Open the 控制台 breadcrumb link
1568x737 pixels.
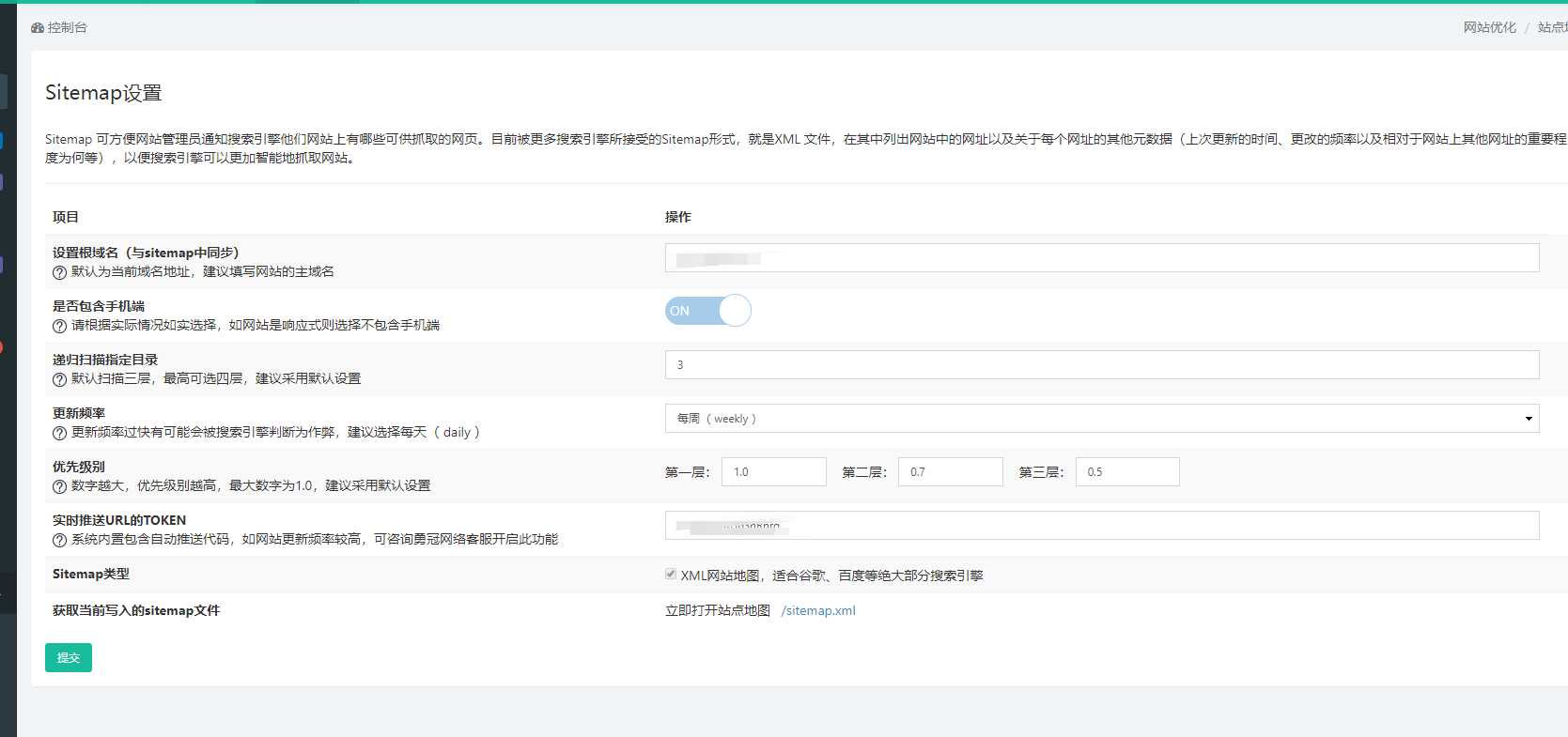[x=68, y=28]
